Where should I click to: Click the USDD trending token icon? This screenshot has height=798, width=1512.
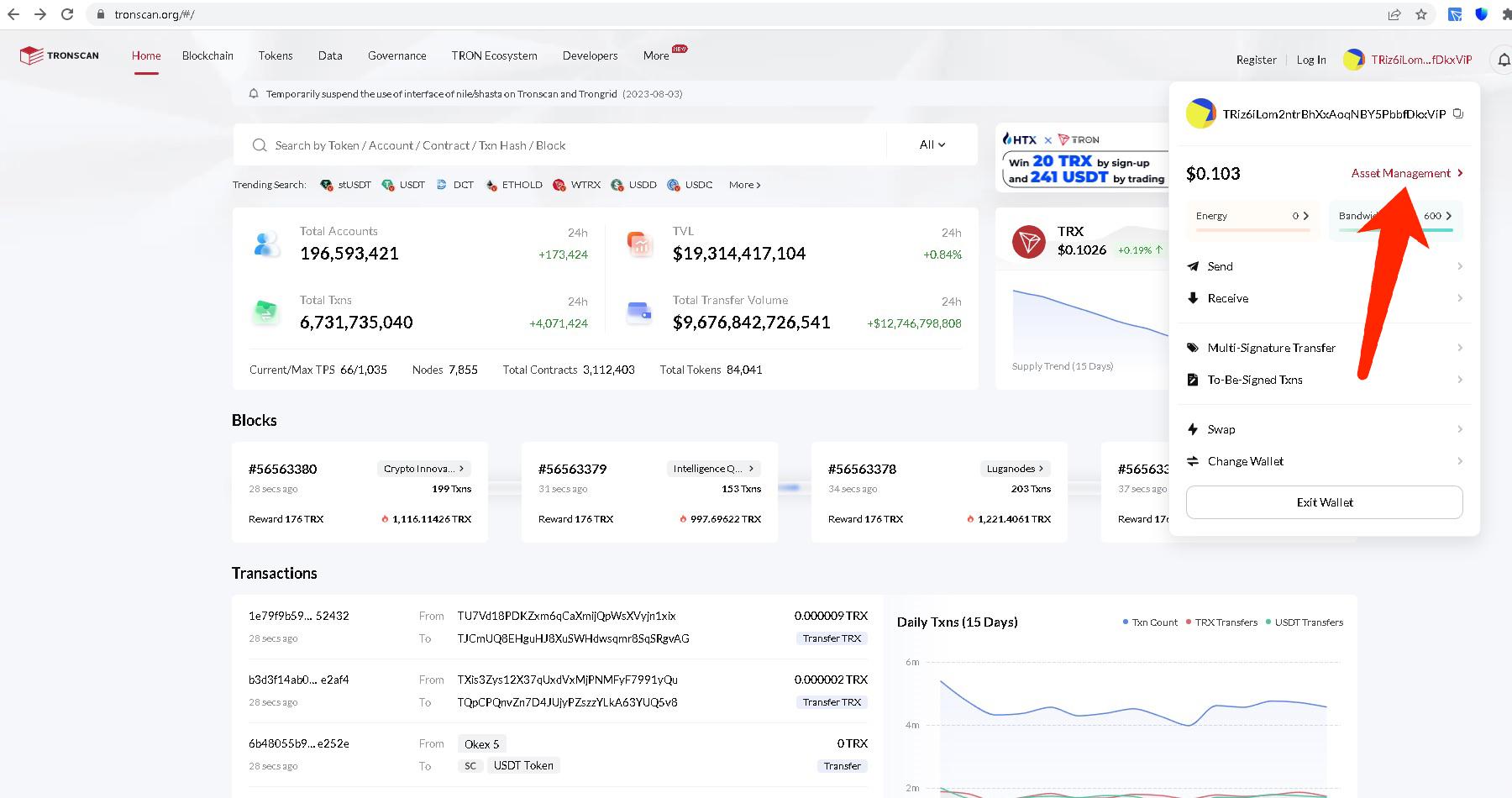pos(617,185)
